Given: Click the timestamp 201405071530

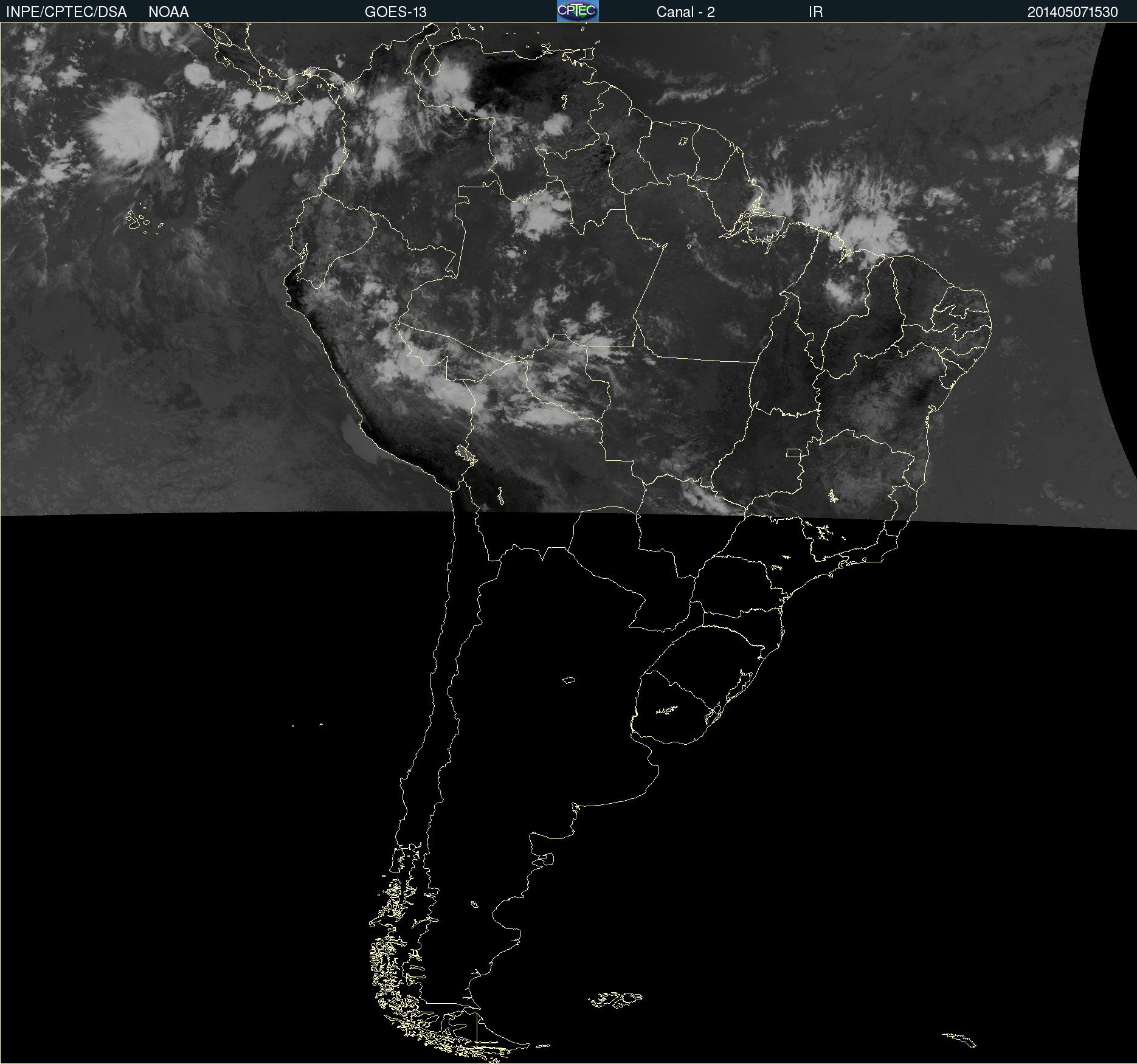Looking at the screenshot, I should pyautogui.click(x=1073, y=12).
